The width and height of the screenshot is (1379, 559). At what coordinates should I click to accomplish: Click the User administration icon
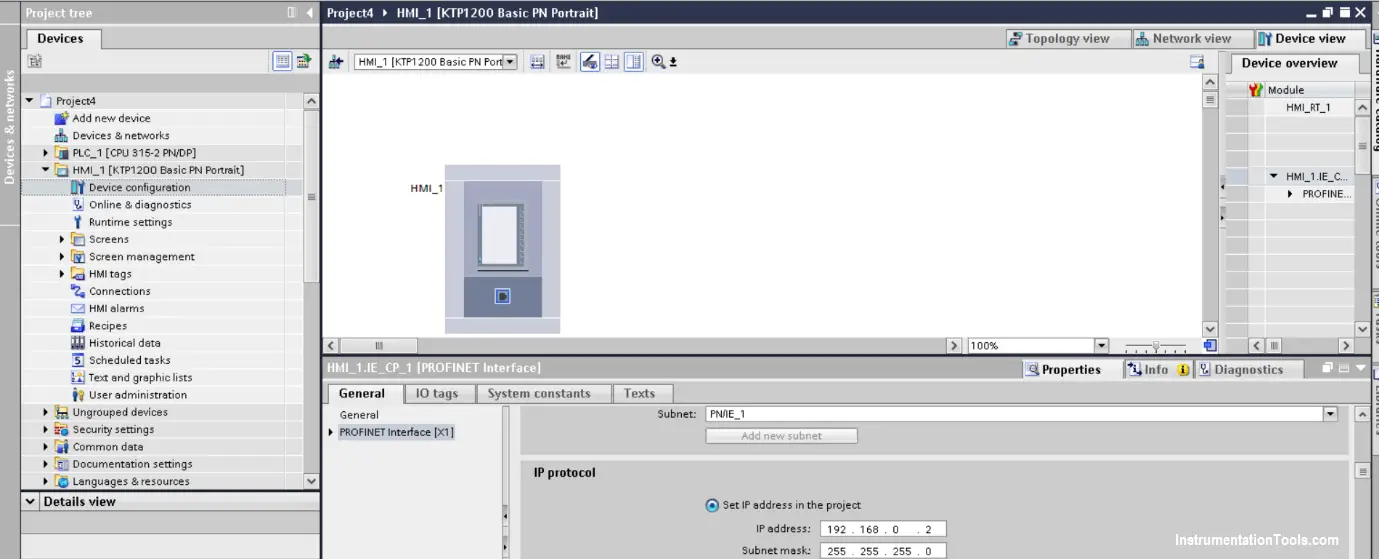(78, 394)
